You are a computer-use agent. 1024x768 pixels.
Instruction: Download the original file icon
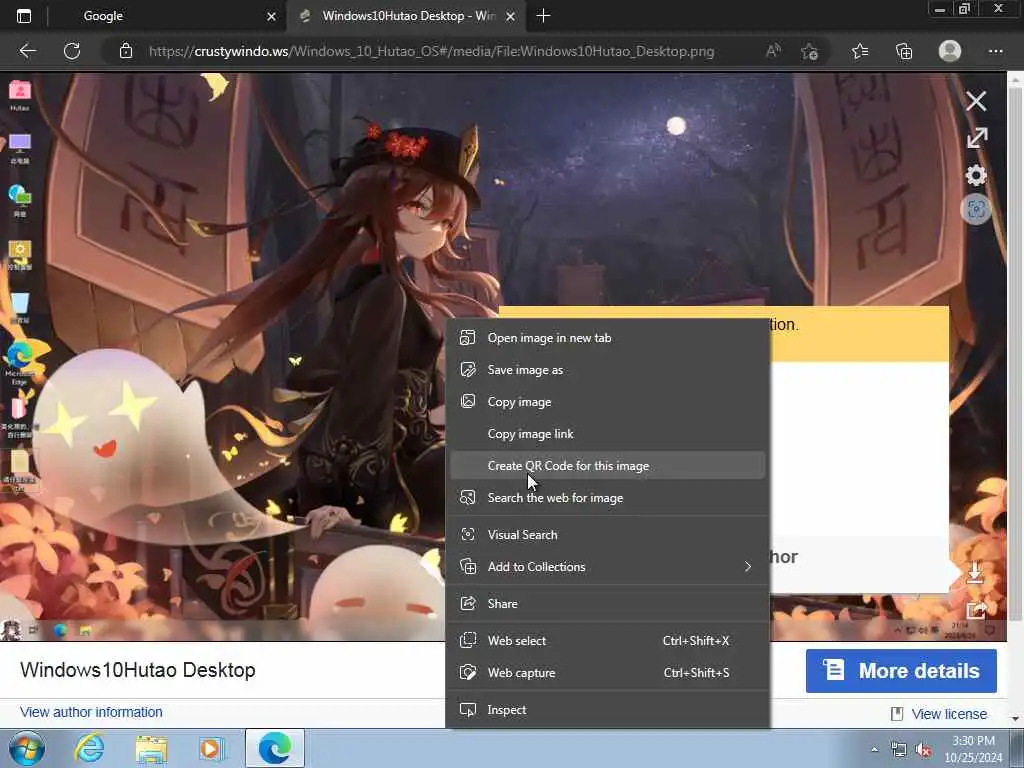click(x=975, y=571)
